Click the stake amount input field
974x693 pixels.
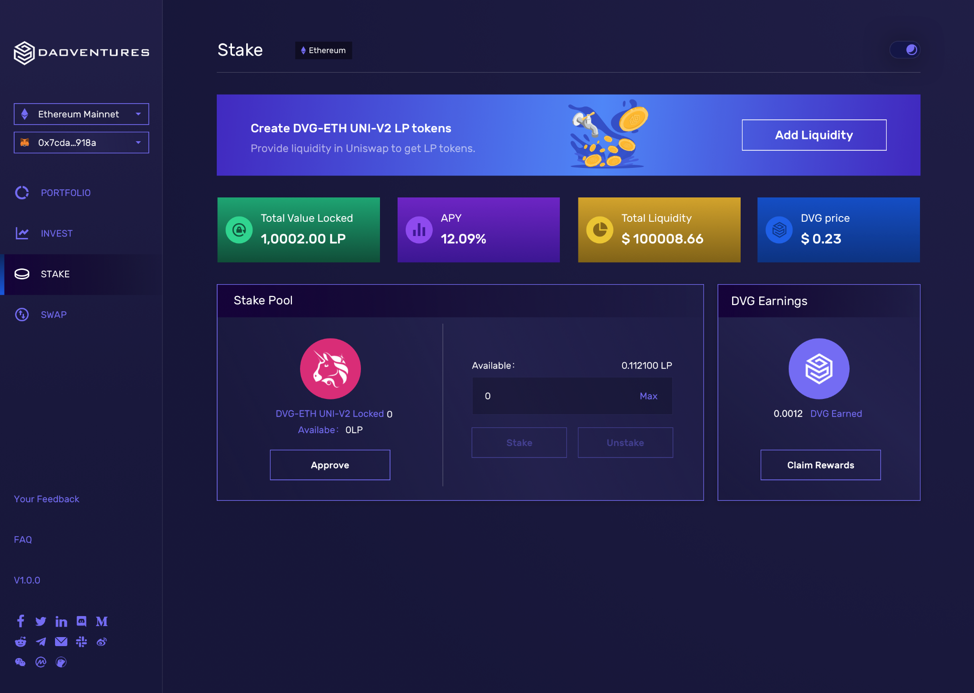[572, 396]
